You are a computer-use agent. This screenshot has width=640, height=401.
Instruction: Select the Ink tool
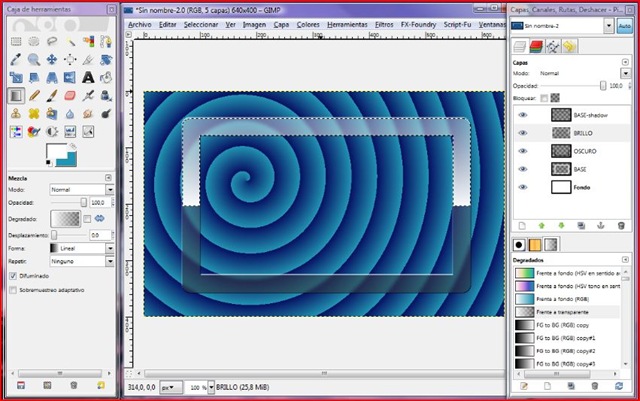pyautogui.click(x=106, y=96)
